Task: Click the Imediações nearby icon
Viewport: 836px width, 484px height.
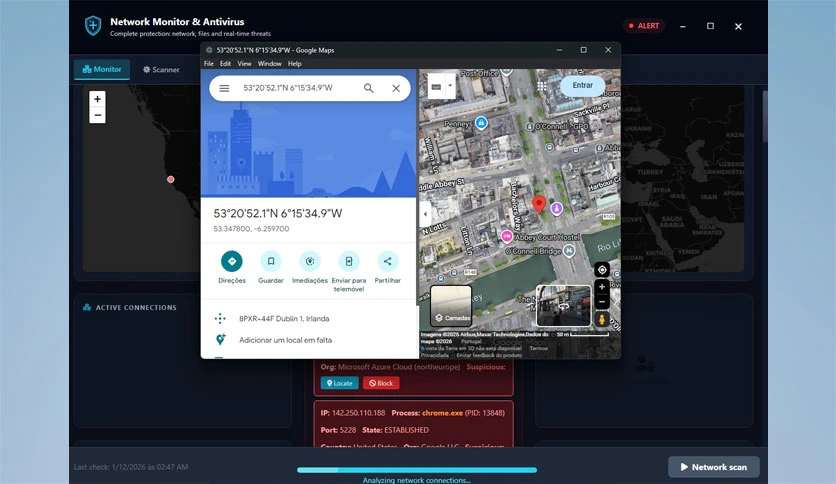Action: pyautogui.click(x=310, y=261)
